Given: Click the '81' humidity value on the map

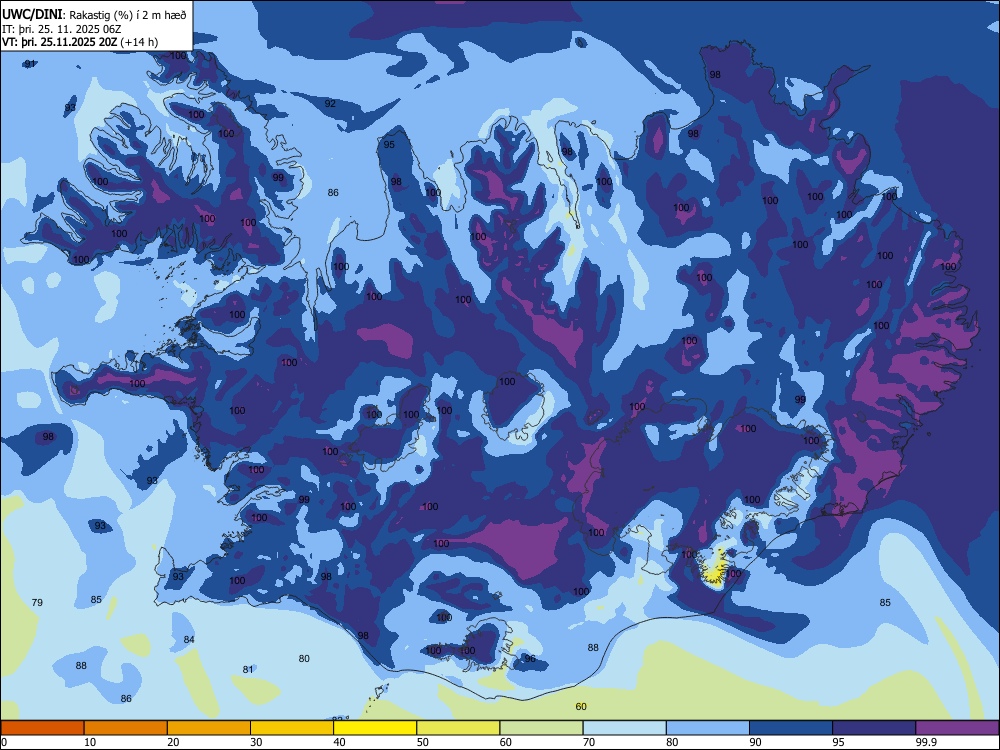Looking at the screenshot, I should pos(248,670).
